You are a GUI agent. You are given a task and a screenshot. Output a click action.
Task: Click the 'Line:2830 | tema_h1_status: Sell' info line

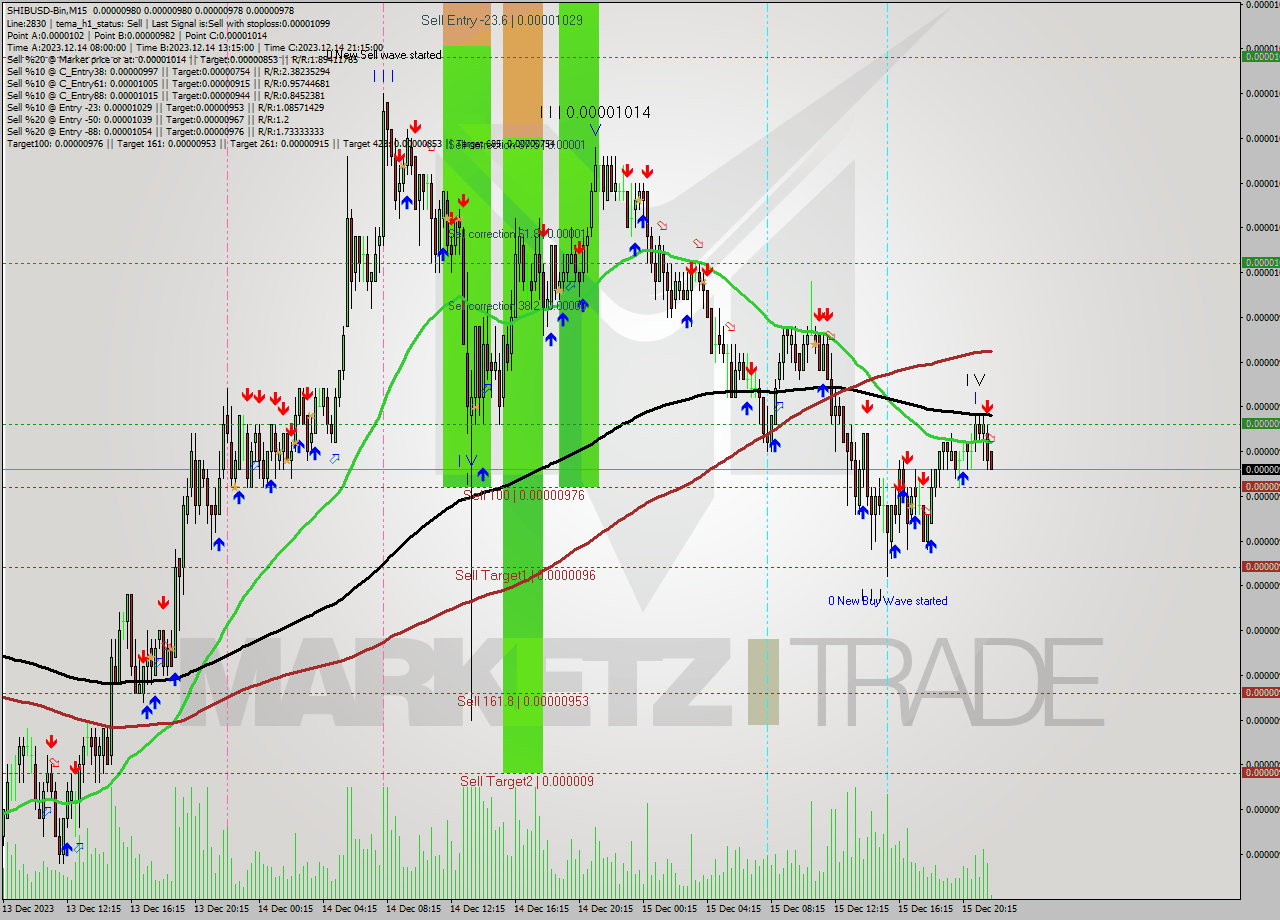tap(168, 23)
